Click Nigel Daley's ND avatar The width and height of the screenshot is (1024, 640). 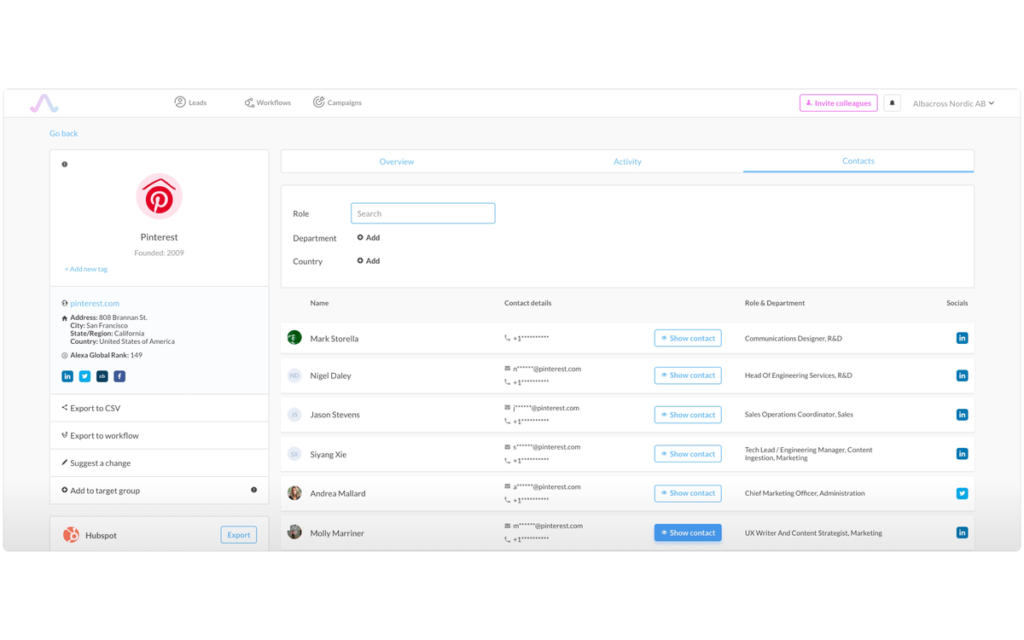tap(295, 376)
